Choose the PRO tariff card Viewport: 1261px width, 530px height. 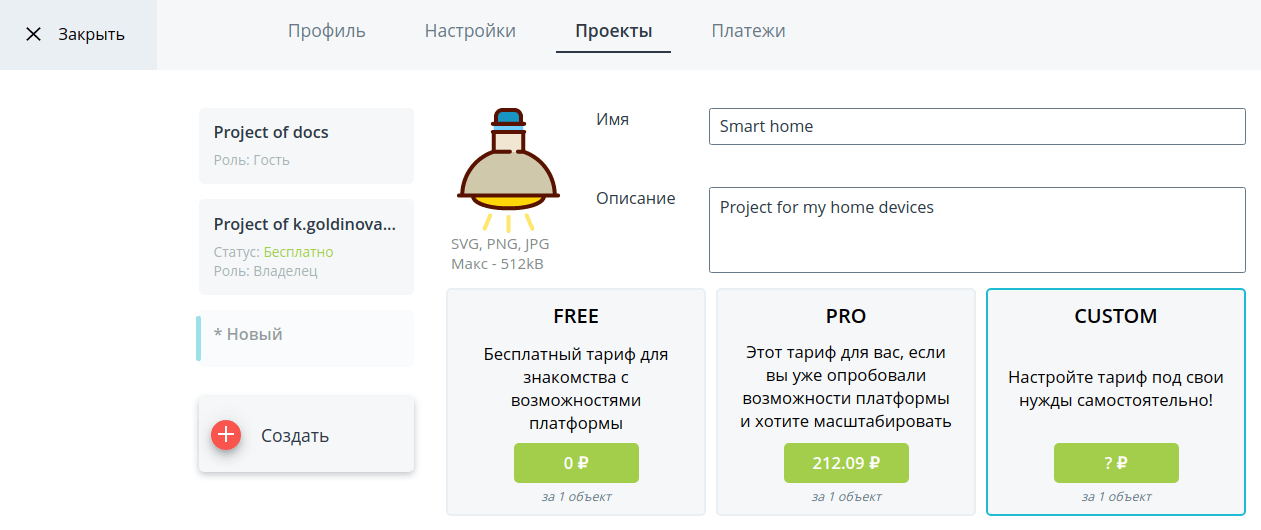(846, 402)
